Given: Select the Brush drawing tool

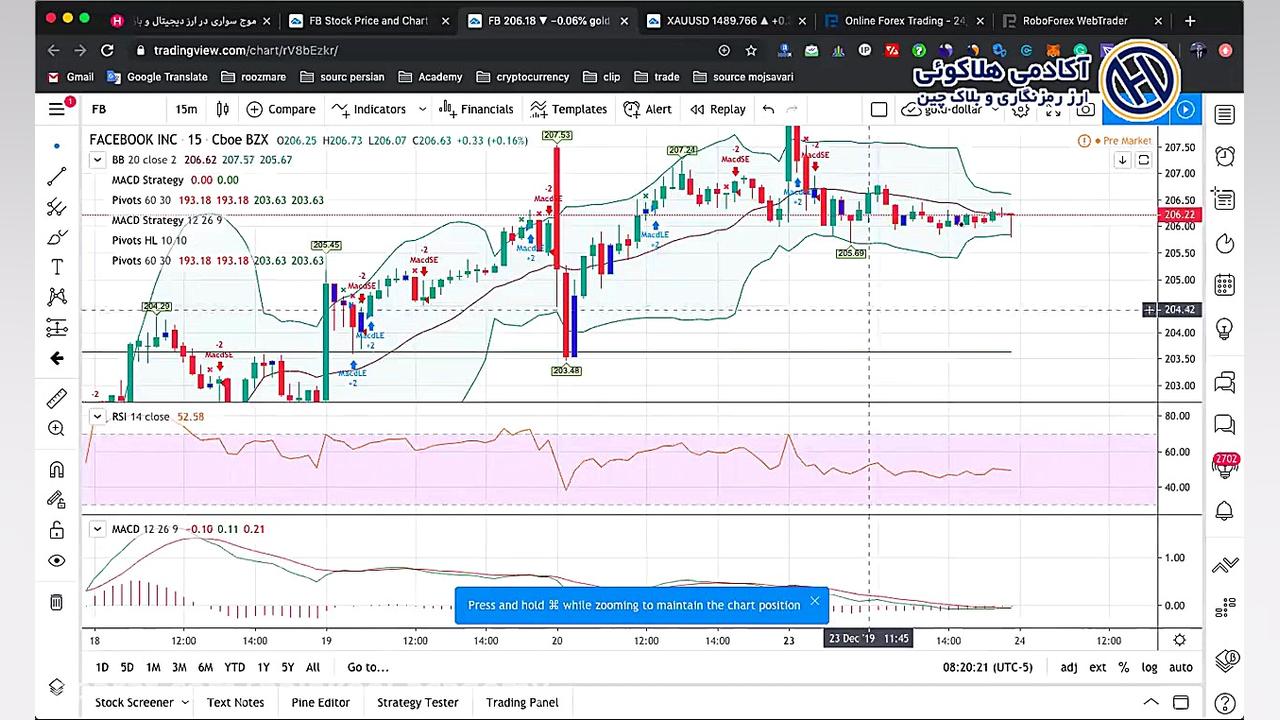Looking at the screenshot, I should coord(57,237).
